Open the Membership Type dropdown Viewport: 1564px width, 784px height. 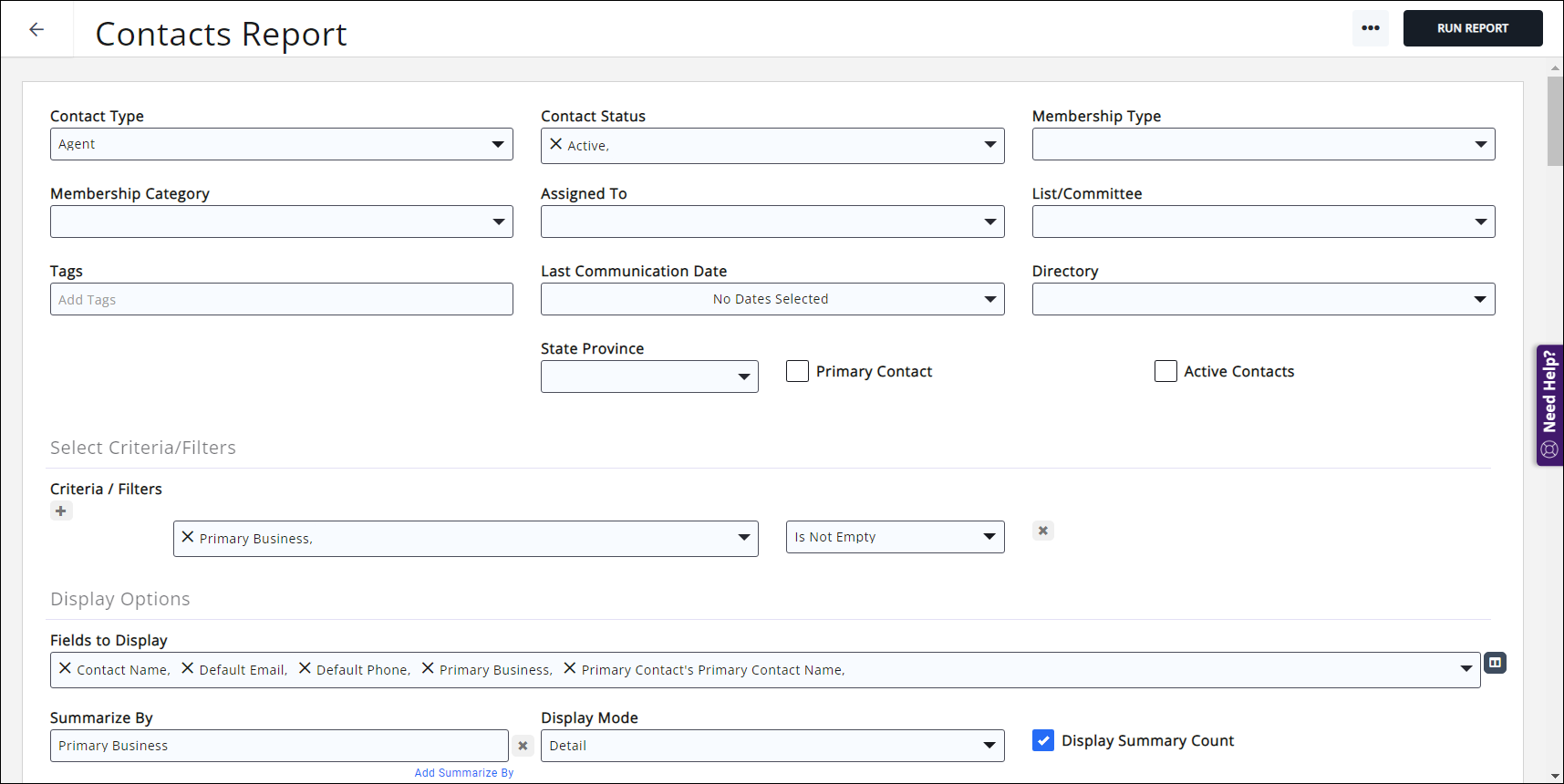click(1263, 144)
